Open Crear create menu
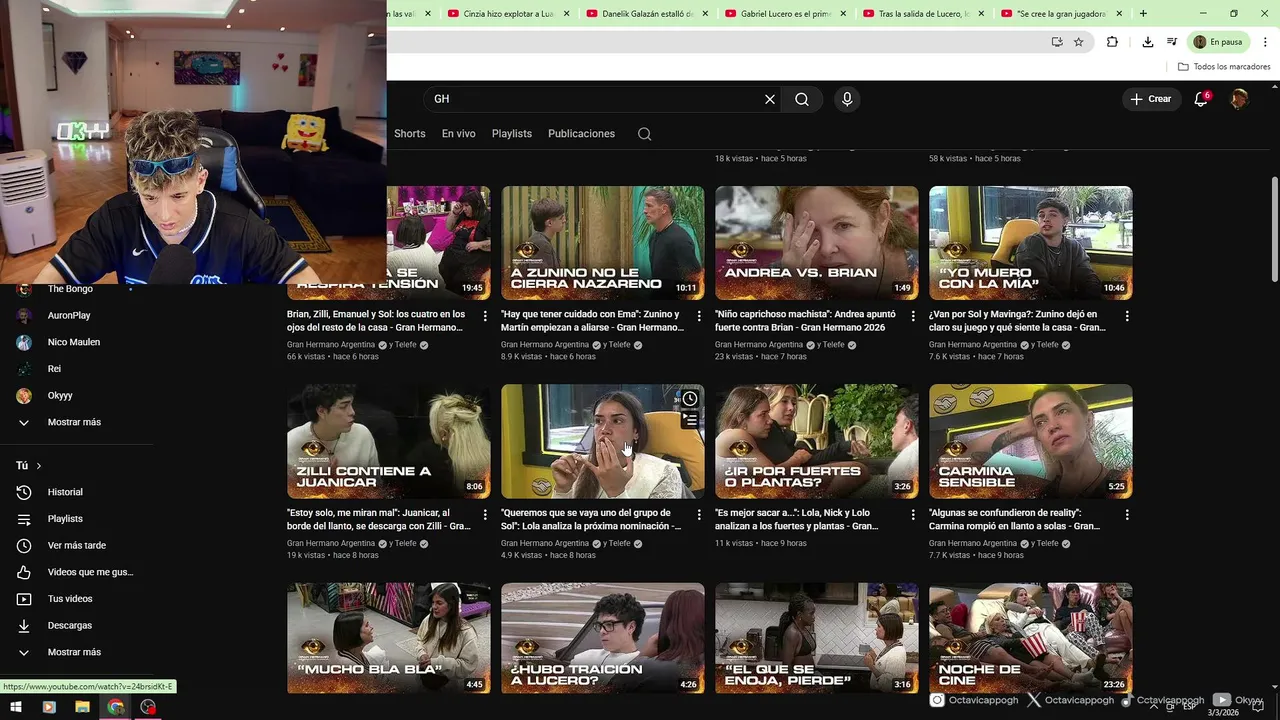 pos(1151,99)
